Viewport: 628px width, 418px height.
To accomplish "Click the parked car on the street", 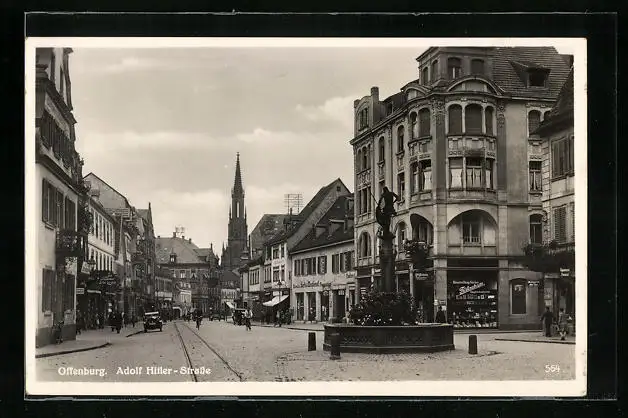I will tap(153, 322).
